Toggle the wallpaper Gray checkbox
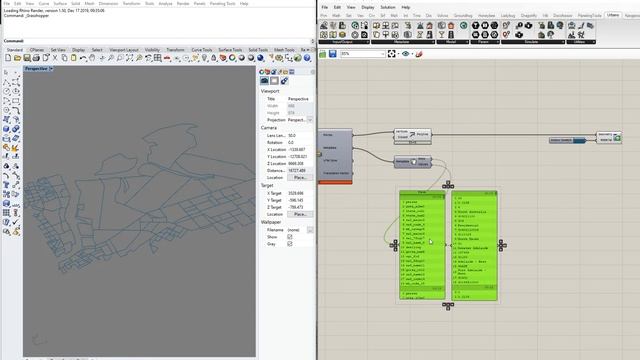This screenshot has width=640, height=360. (289, 244)
